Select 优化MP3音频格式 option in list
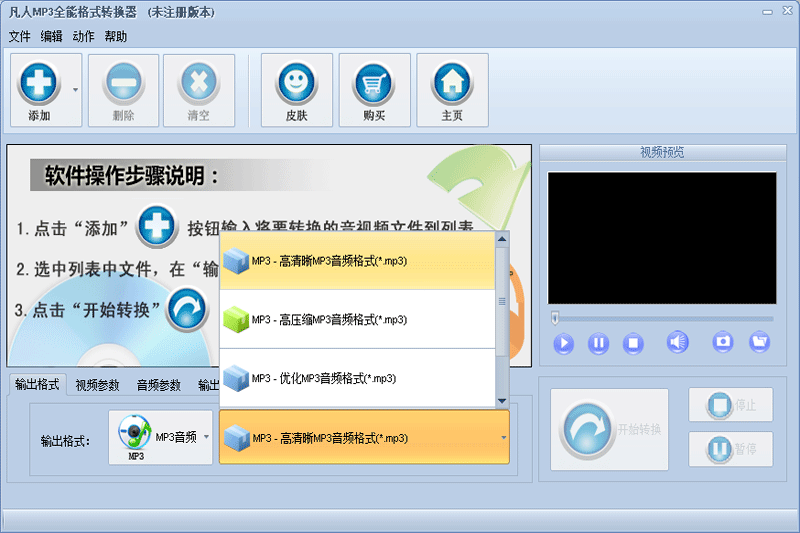The image size is (800, 533). click(x=357, y=378)
